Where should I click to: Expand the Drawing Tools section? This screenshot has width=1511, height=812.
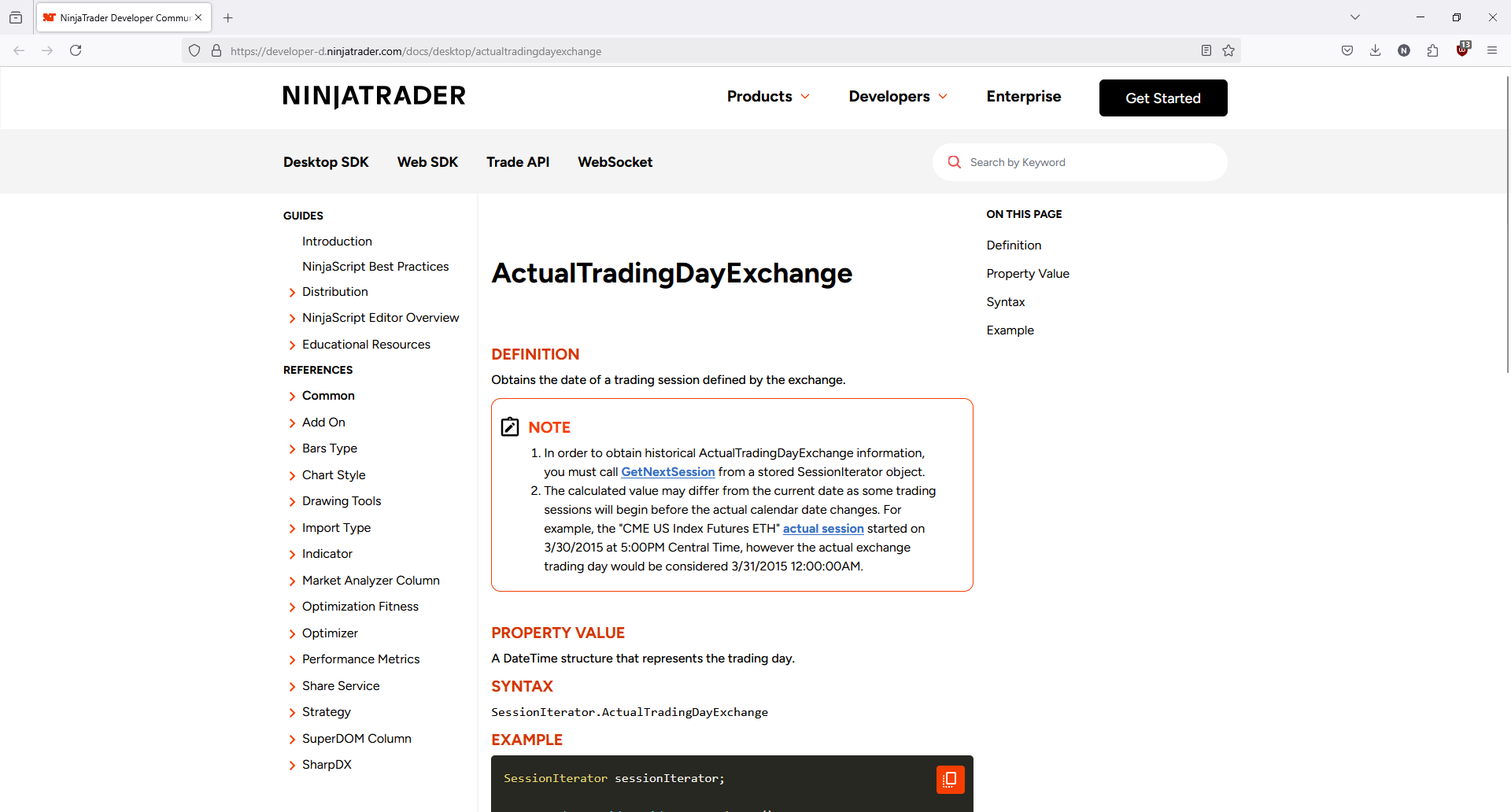click(x=293, y=502)
